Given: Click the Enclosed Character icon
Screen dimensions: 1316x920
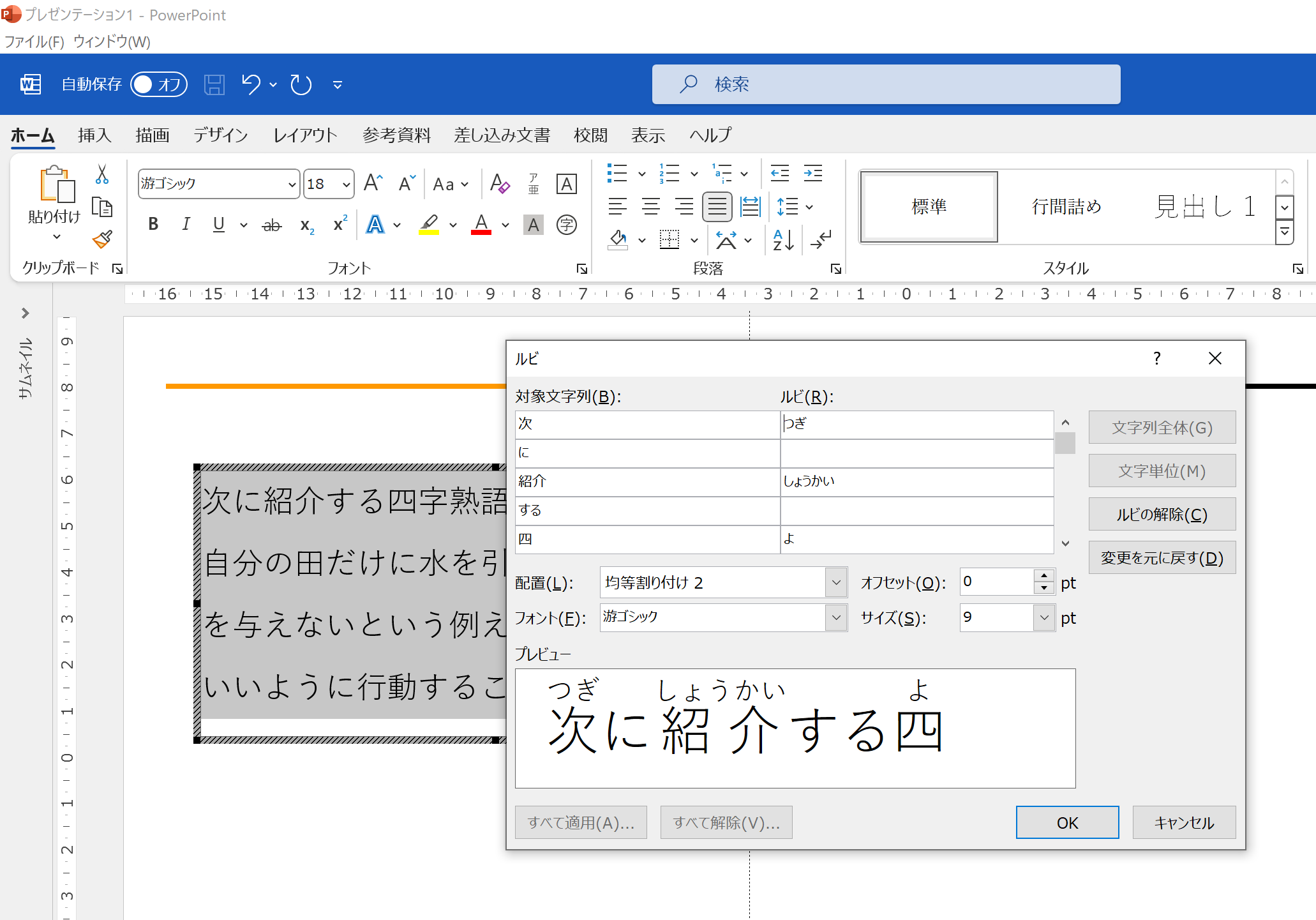Looking at the screenshot, I should 566,225.
